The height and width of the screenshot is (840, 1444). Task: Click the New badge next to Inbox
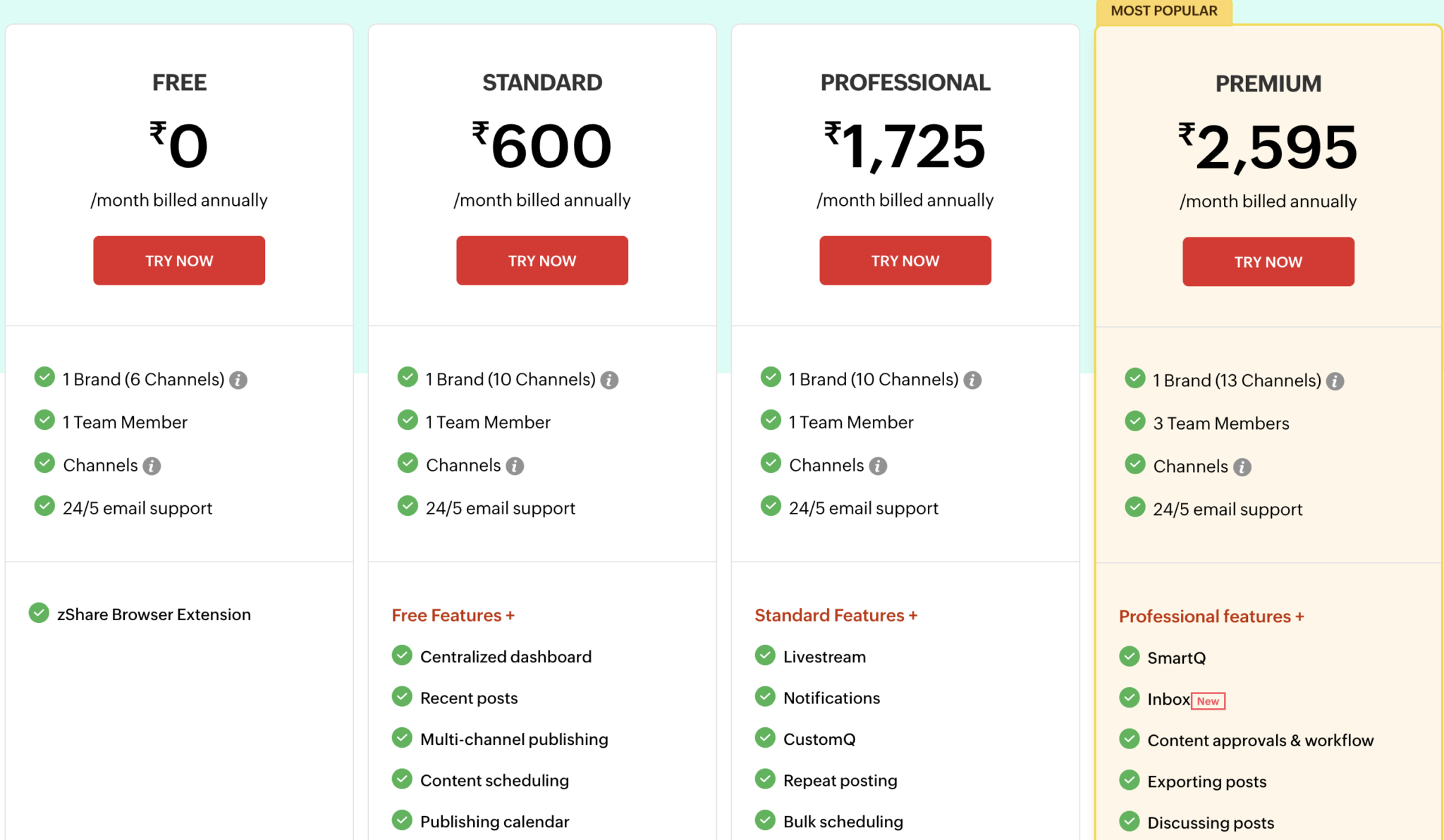[1209, 700]
